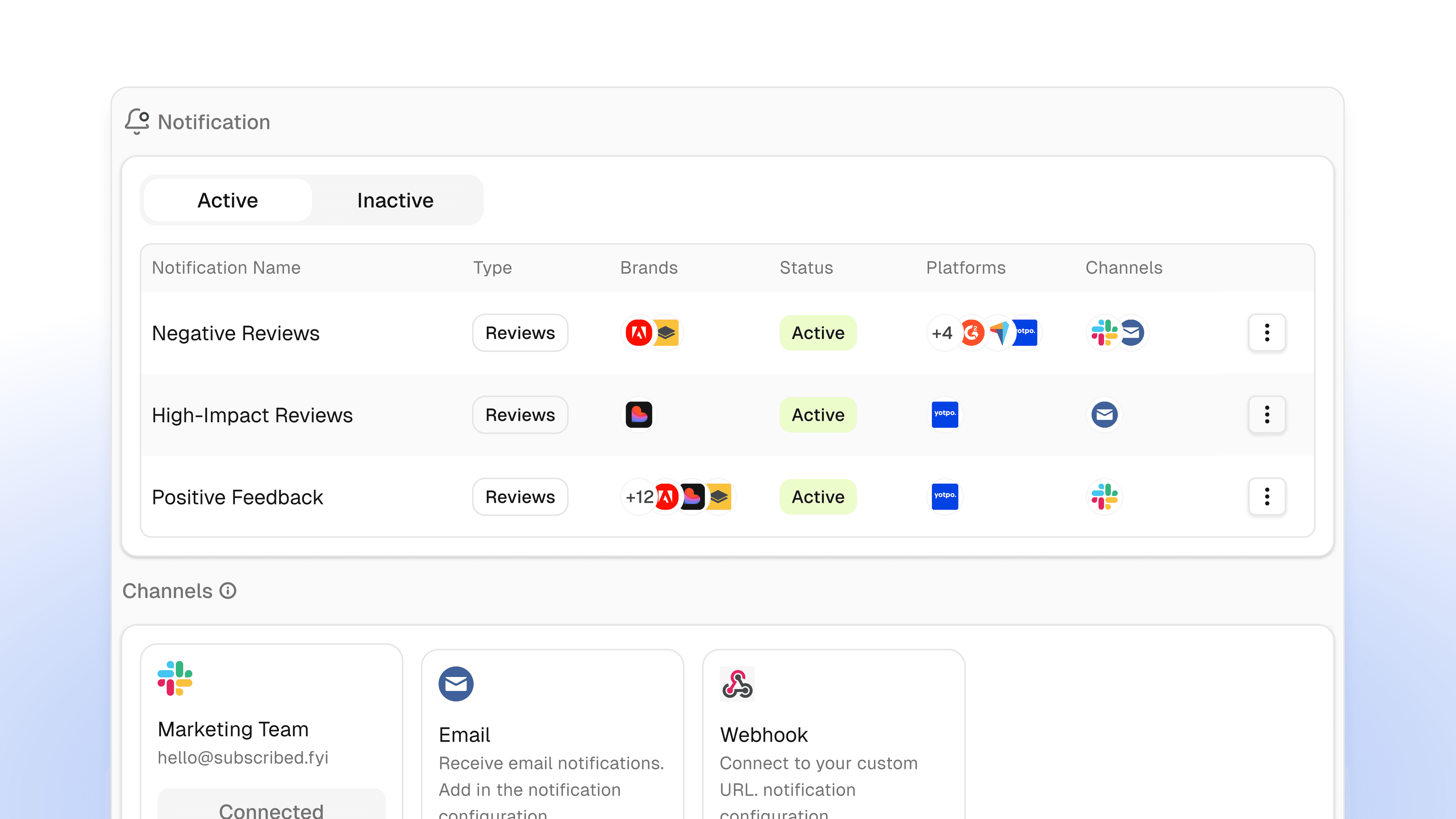
Task: Click the Channels info icon
Action: tap(228, 591)
